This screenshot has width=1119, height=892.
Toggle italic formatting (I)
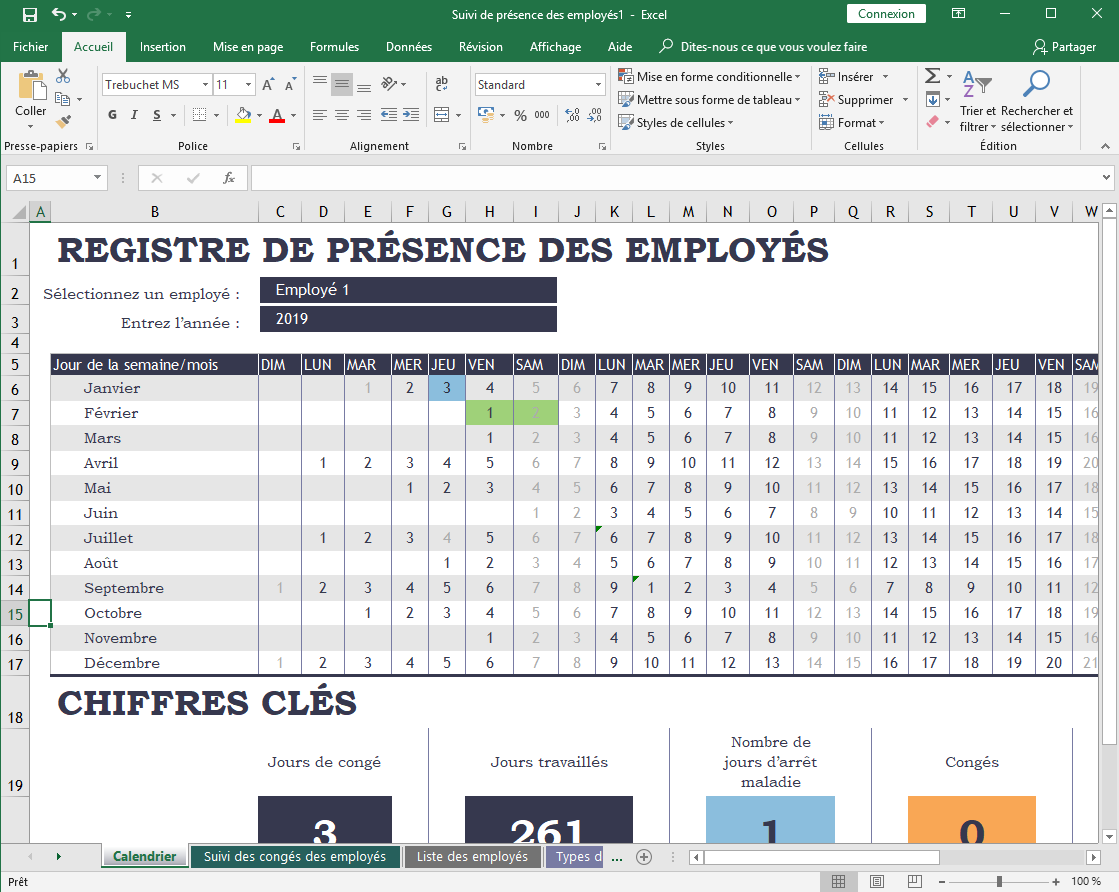click(x=134, y=115)
